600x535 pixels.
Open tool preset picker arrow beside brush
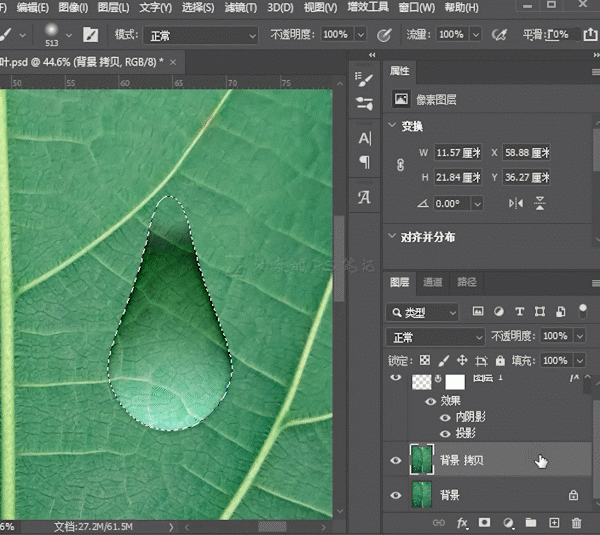point(22,35)
